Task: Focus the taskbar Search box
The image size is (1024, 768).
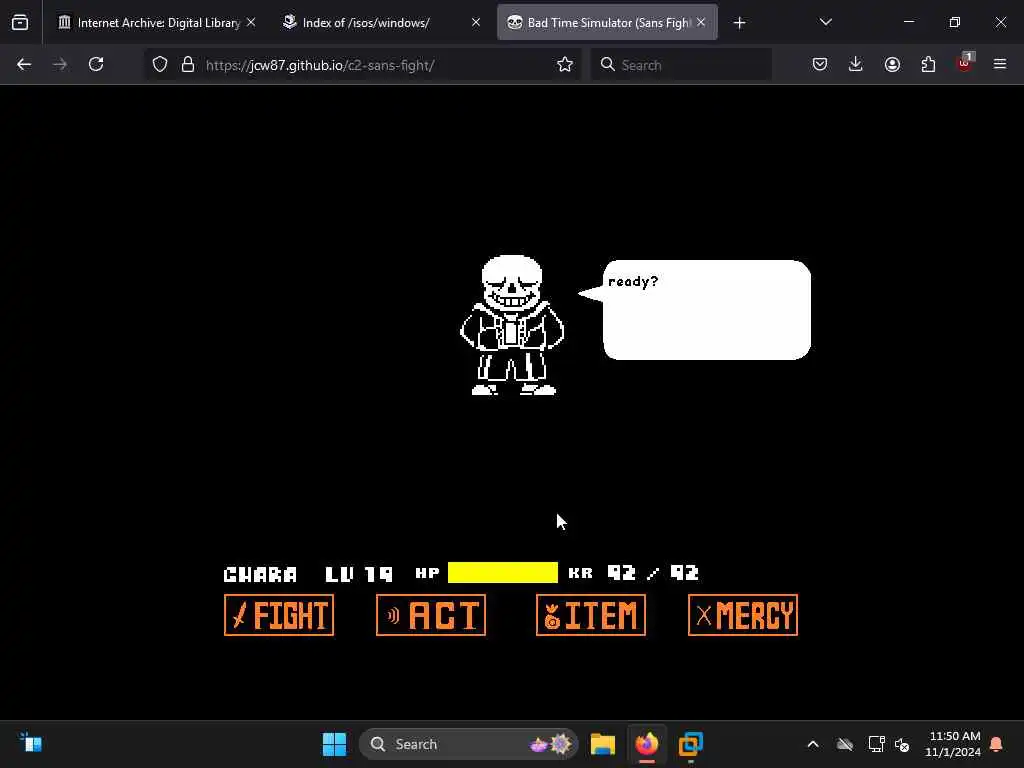Action: [x=469, y=744]
